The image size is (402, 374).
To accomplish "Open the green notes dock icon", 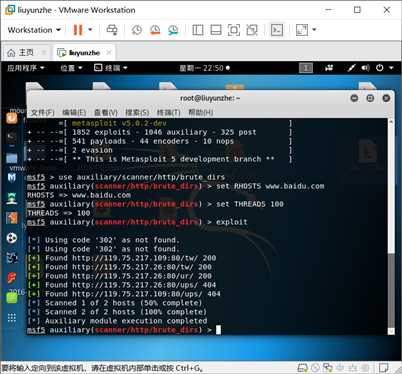I will click(12, 298).
